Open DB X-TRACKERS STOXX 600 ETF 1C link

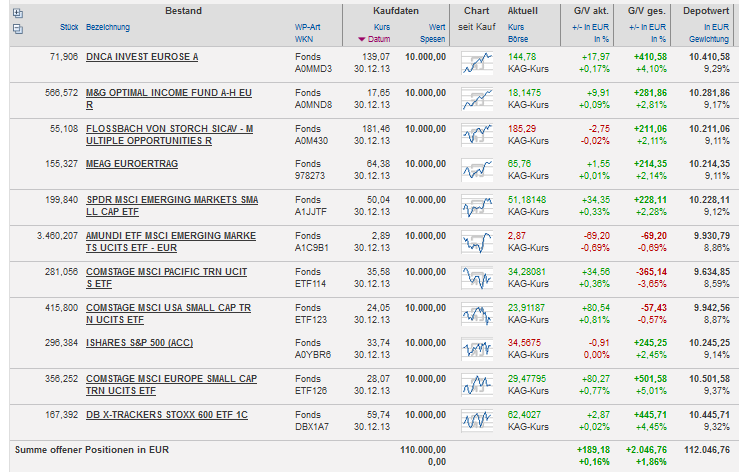[x=167, y=415]
